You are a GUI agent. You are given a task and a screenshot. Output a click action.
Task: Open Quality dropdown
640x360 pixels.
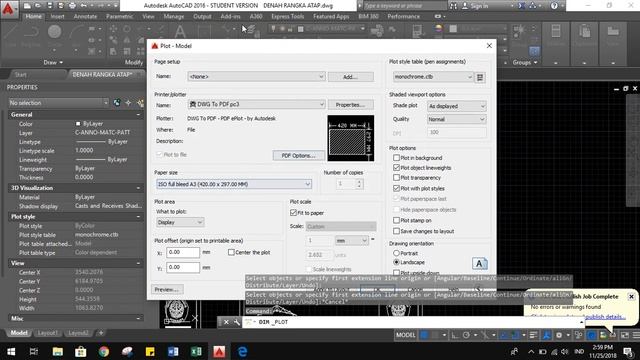457,119
